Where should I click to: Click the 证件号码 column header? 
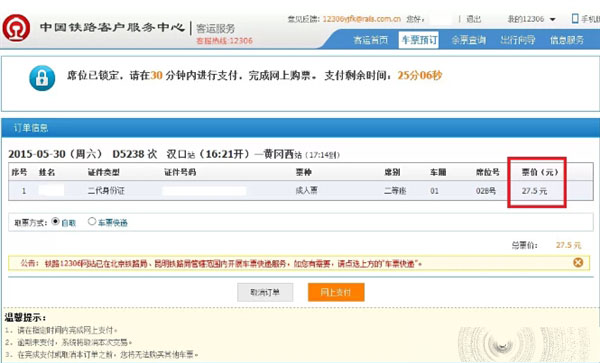click(180, 172)
